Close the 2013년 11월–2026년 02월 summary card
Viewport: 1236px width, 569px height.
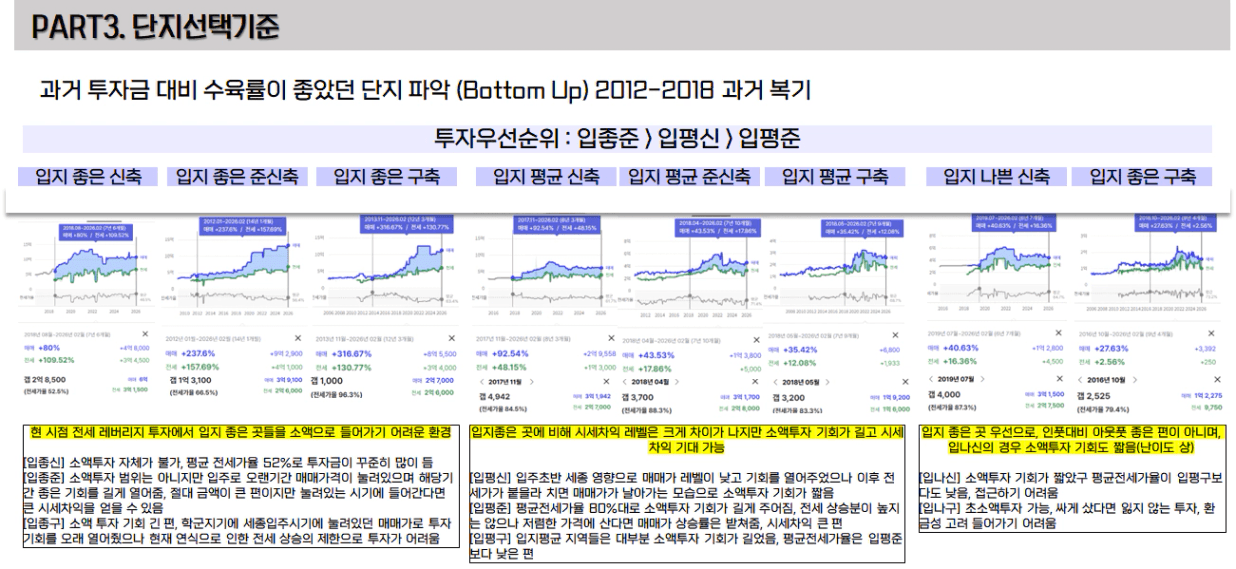[451, 338]
